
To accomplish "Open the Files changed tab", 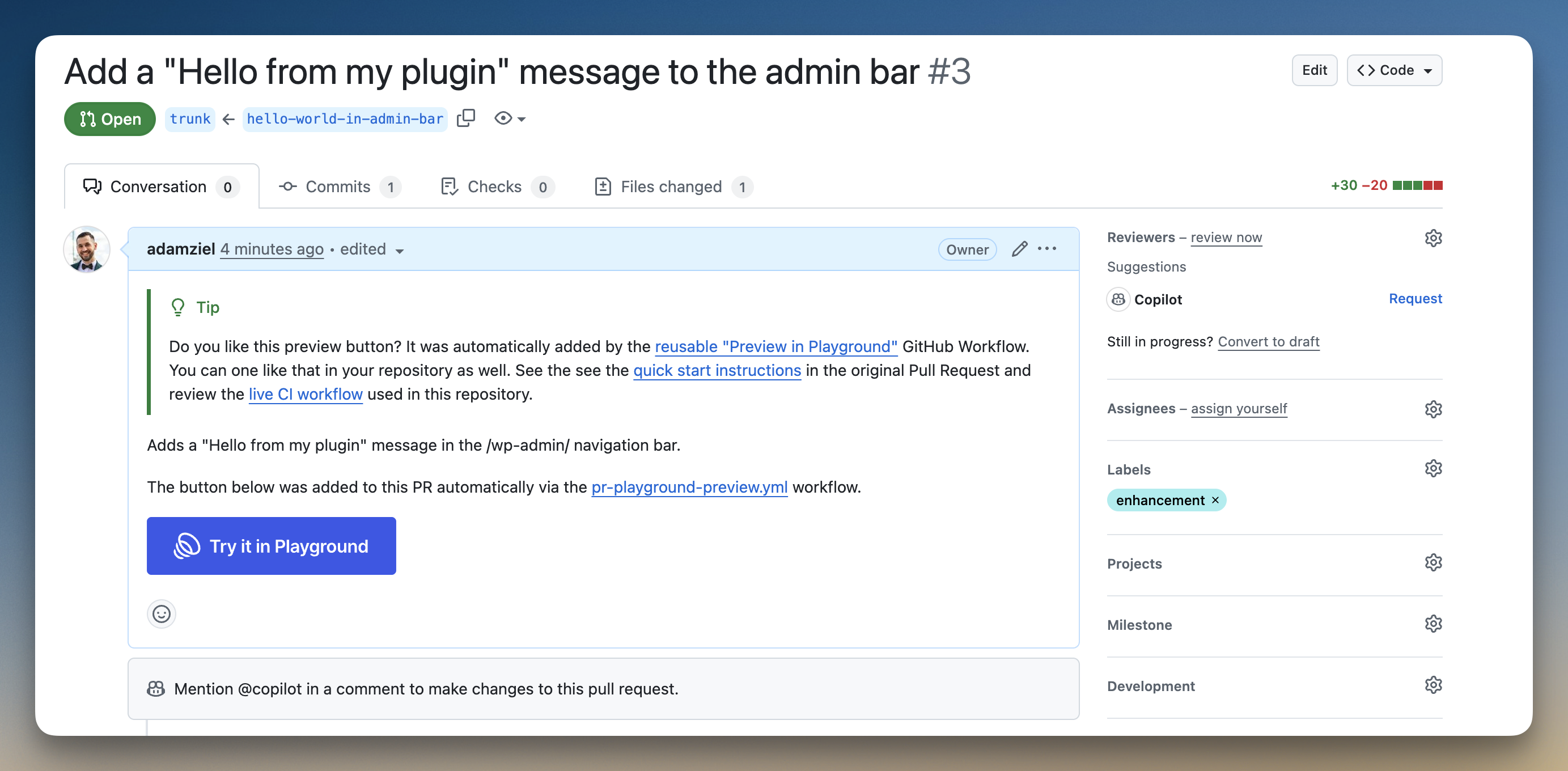I will (671, 187).
